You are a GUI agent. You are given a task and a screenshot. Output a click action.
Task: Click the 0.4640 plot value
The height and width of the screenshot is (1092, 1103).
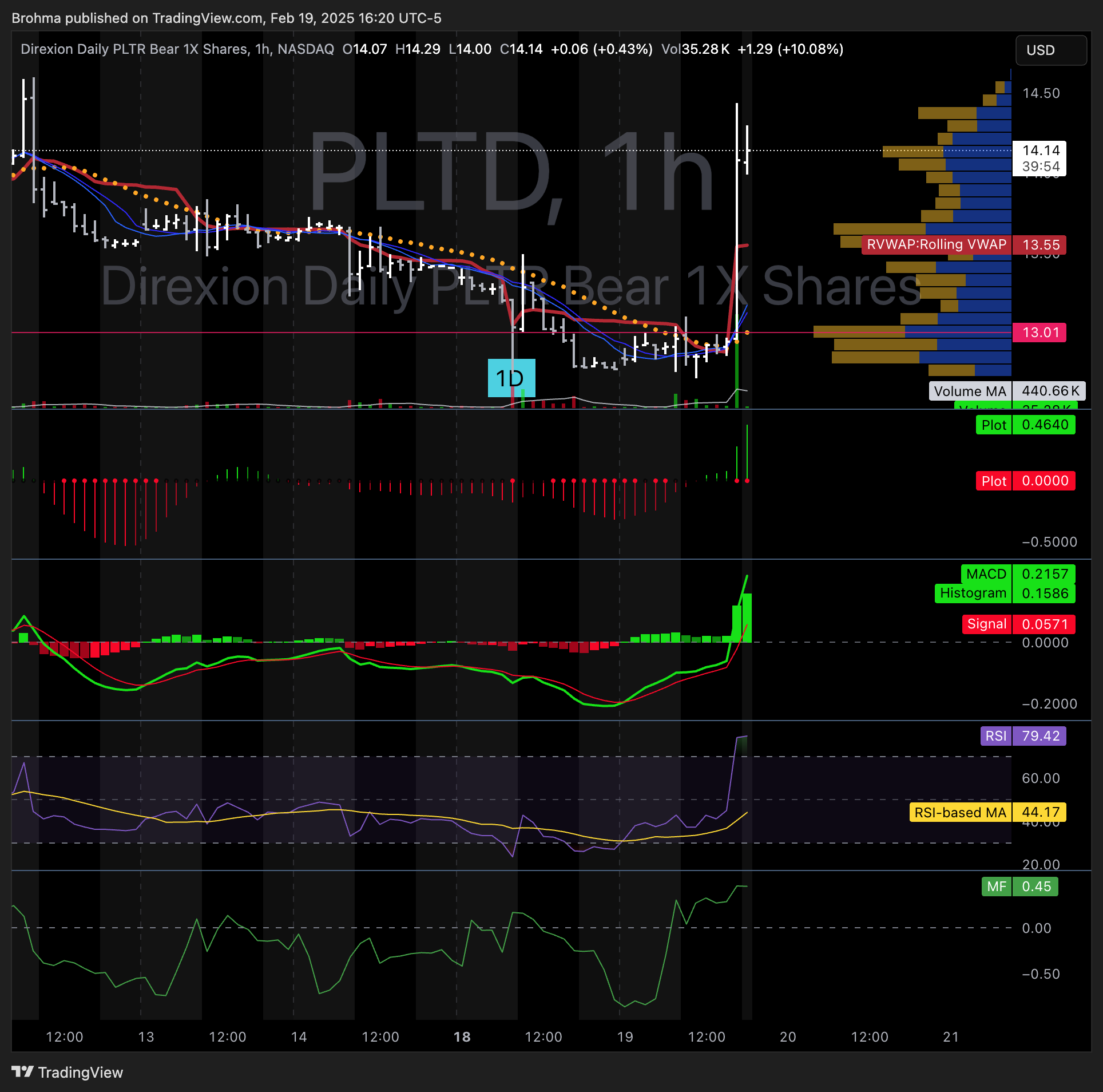[1045, 425]
